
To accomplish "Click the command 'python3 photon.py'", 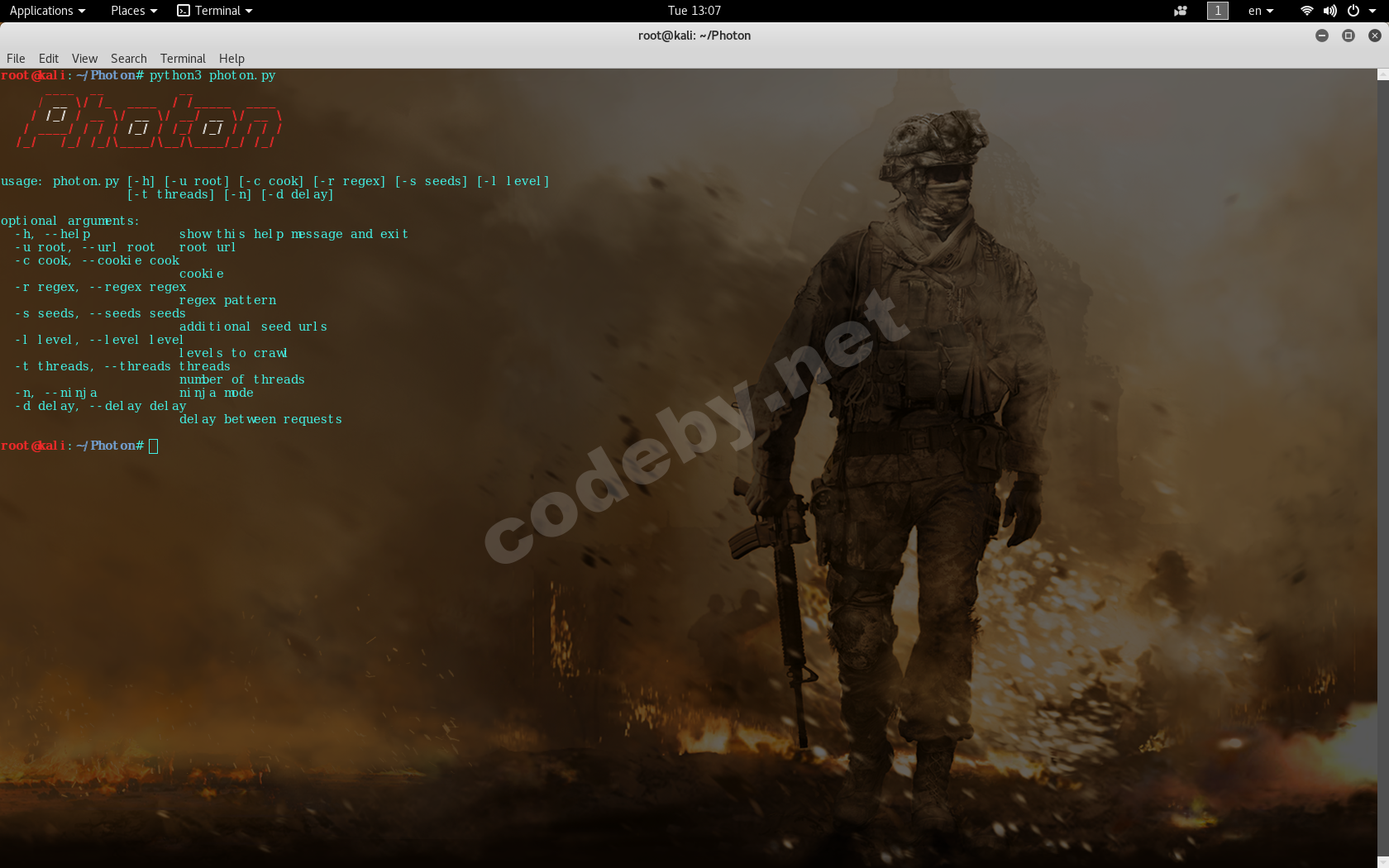I will [212, 75].
